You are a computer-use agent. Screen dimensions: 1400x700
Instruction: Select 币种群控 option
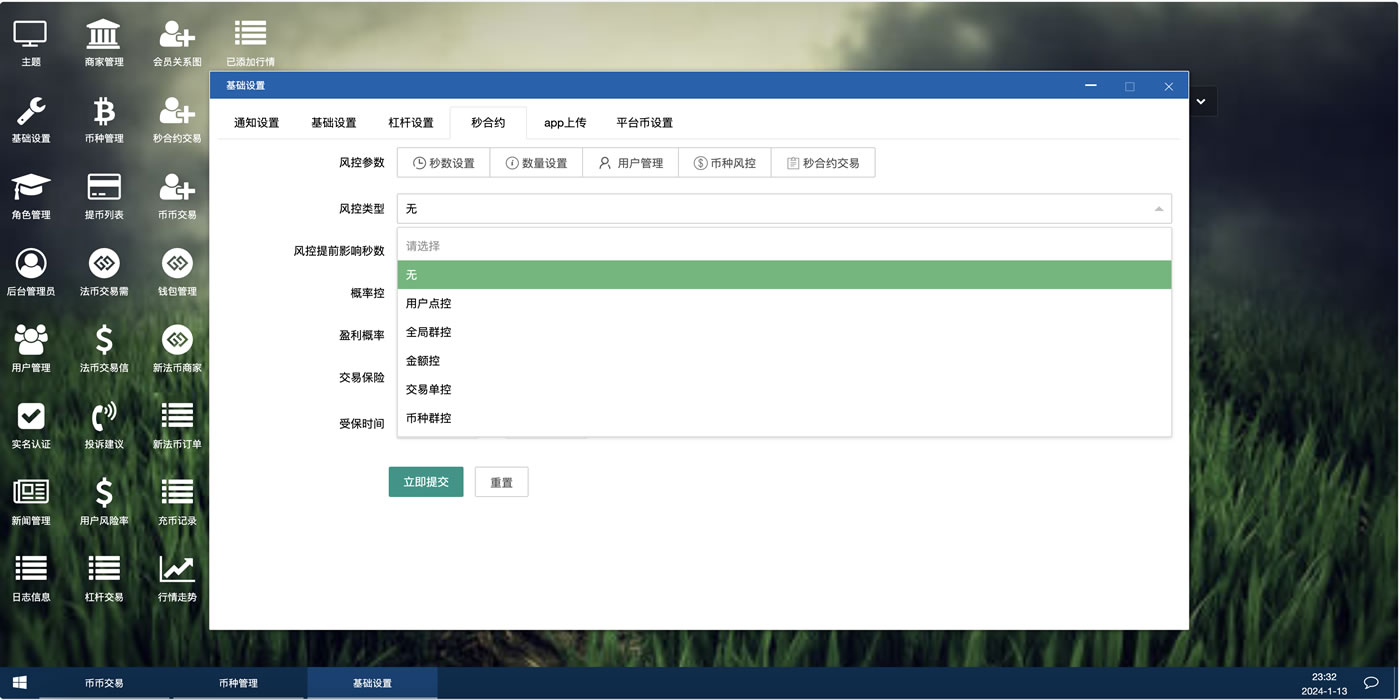784,418
